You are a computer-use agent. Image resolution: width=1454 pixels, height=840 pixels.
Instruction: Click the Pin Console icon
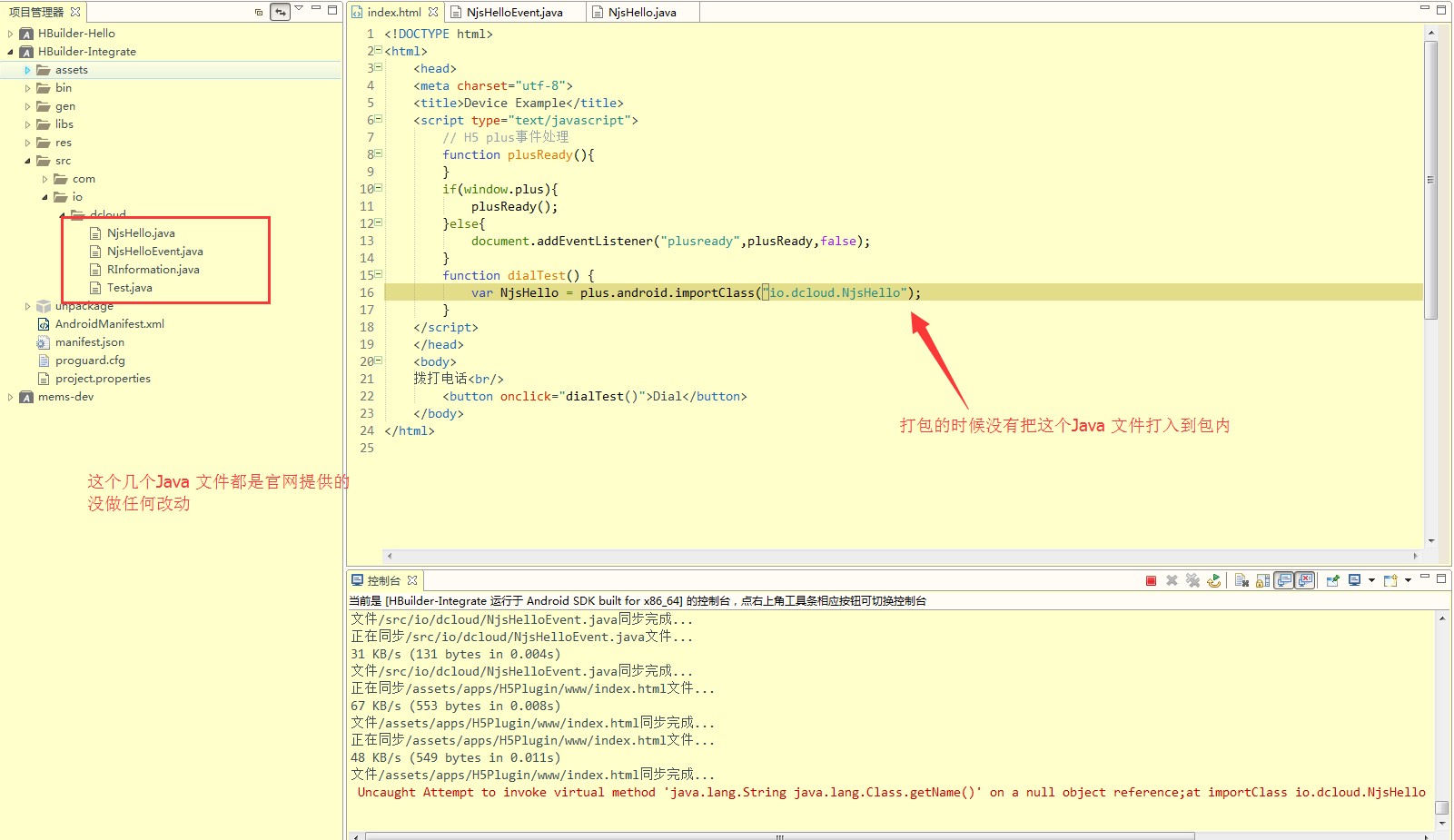(1332, 581)
